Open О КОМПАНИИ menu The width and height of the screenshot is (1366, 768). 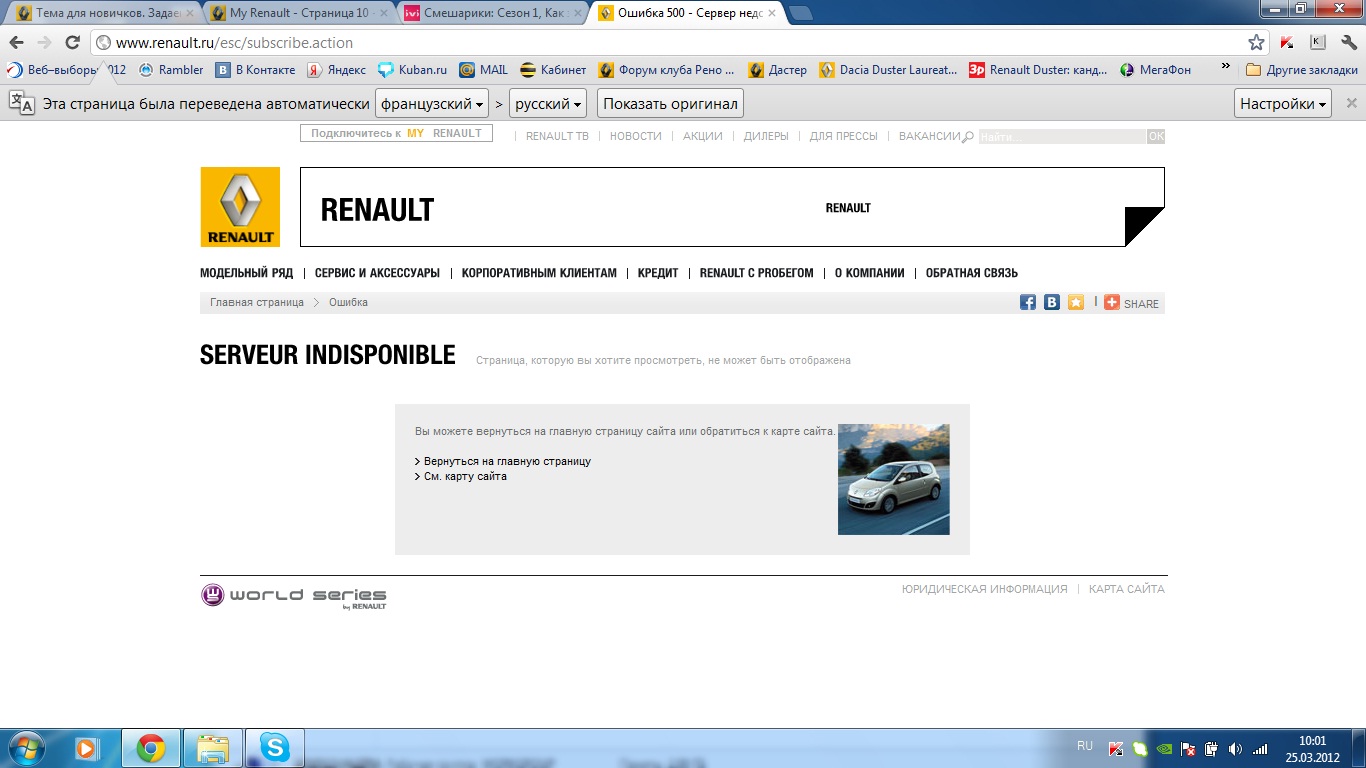coord(869,273)
